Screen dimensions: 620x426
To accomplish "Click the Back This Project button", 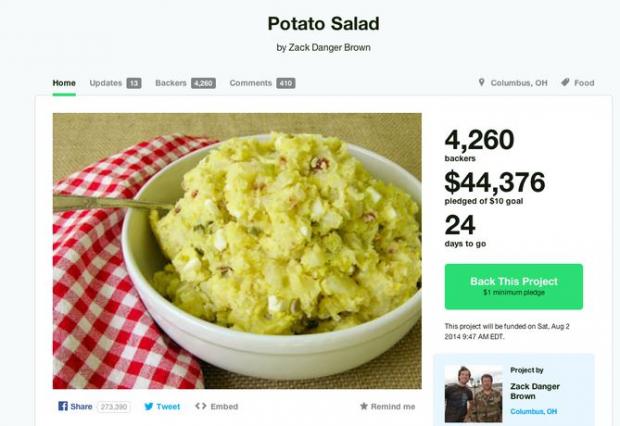I will coord(514,286).
